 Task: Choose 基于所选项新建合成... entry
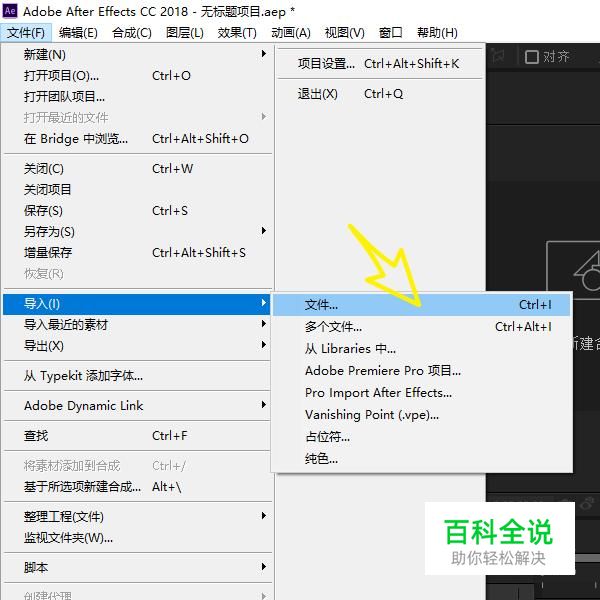click(x=138, y=487)
